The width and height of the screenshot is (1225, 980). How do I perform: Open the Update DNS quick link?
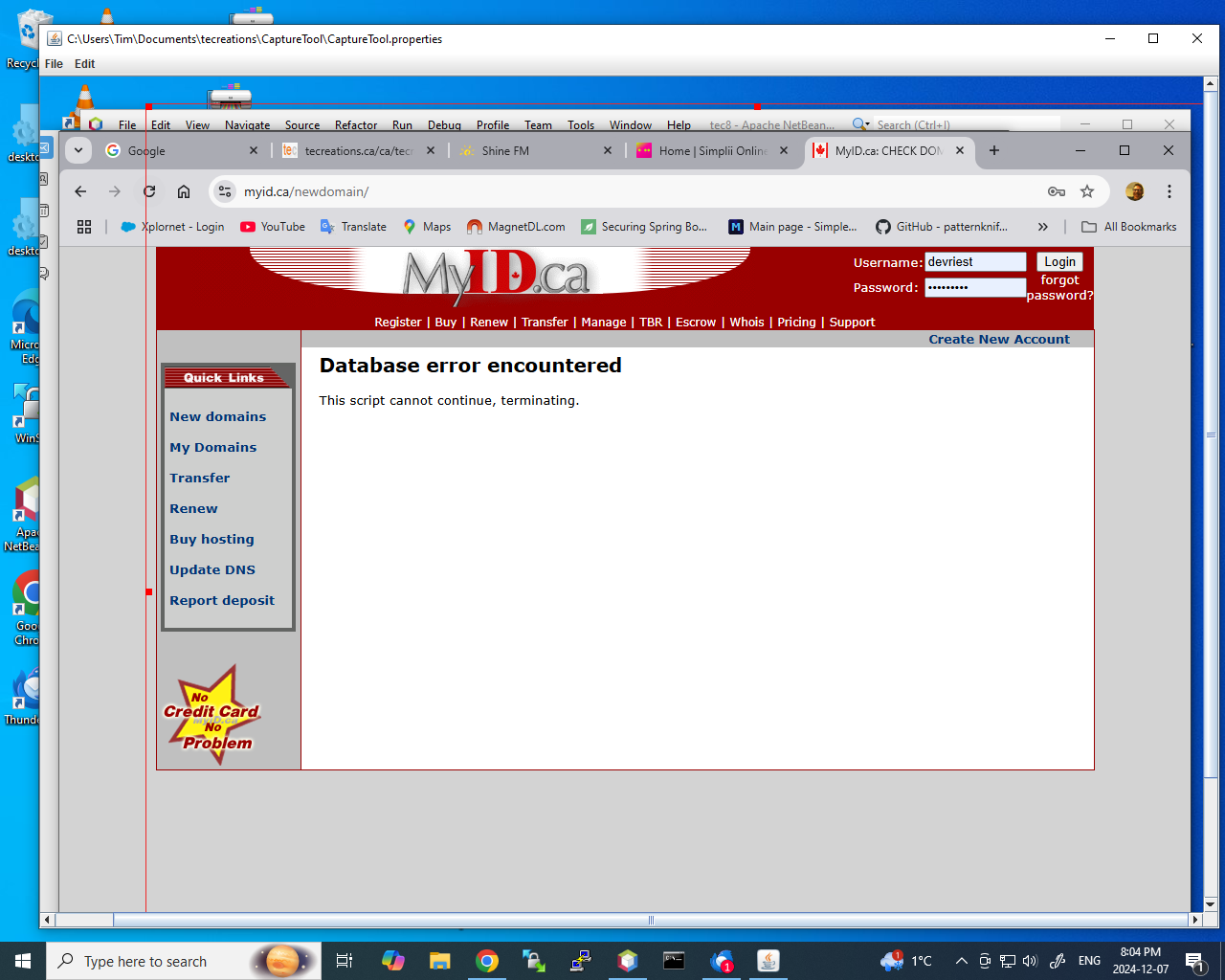212,570
